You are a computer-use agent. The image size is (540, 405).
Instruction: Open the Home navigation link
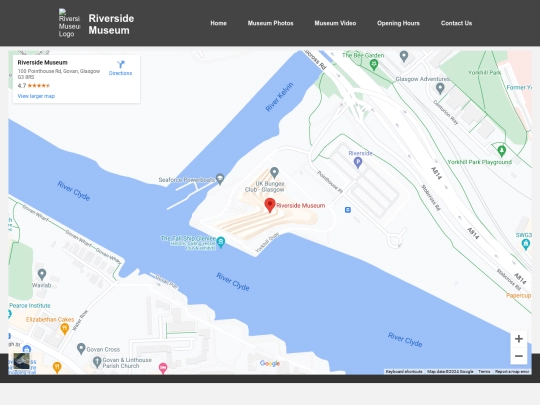[218, 23]
